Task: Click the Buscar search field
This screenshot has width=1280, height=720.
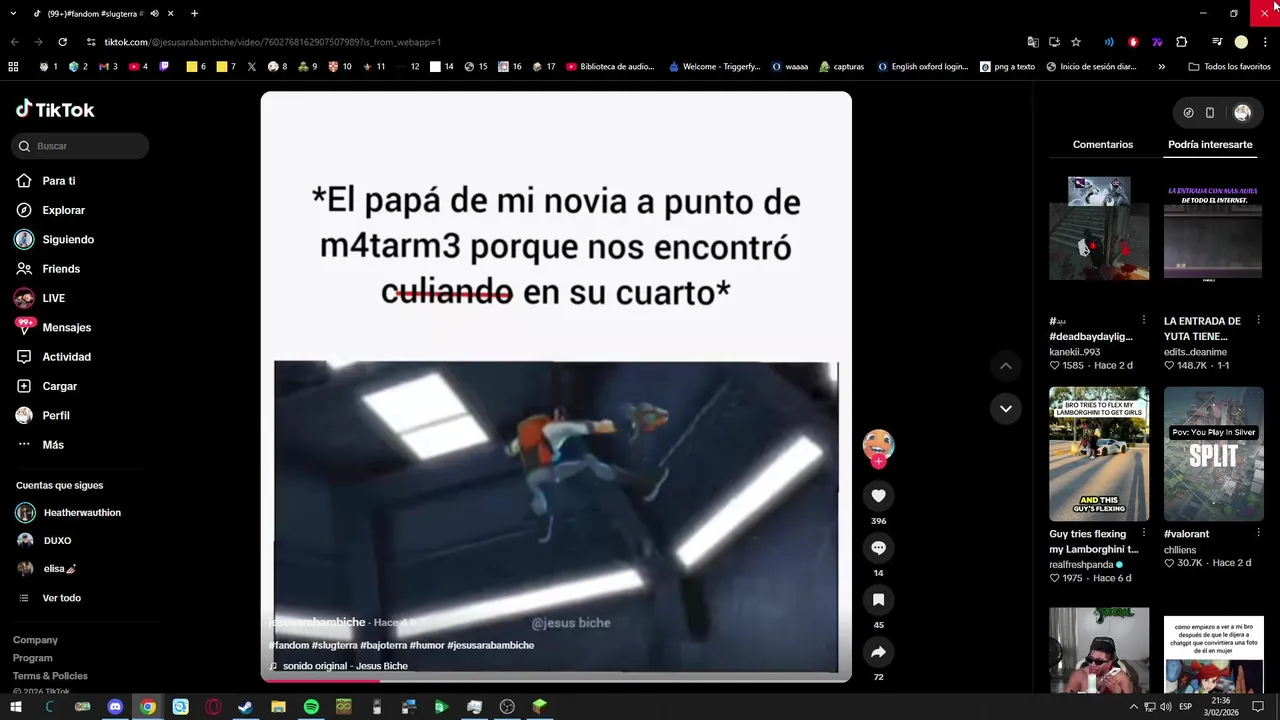Action: 80,146
